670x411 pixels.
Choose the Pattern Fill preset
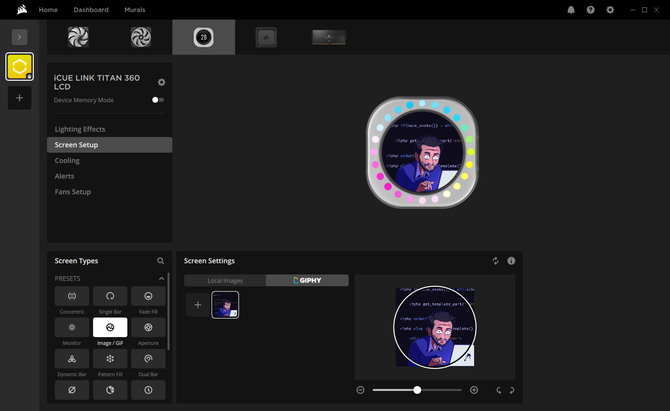pyautogui.click(x=110, y=358)
